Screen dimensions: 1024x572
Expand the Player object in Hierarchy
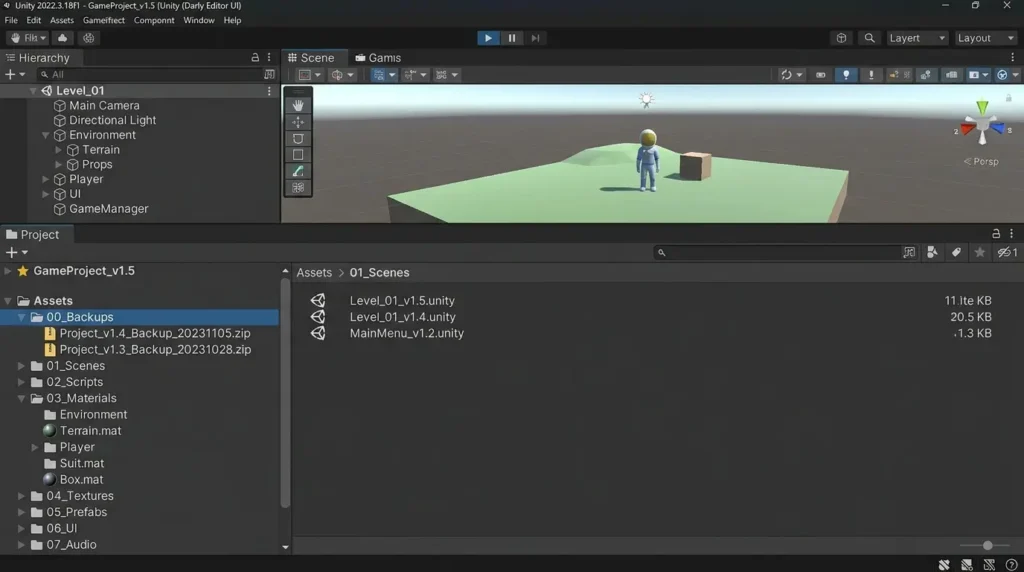[45, 180]
